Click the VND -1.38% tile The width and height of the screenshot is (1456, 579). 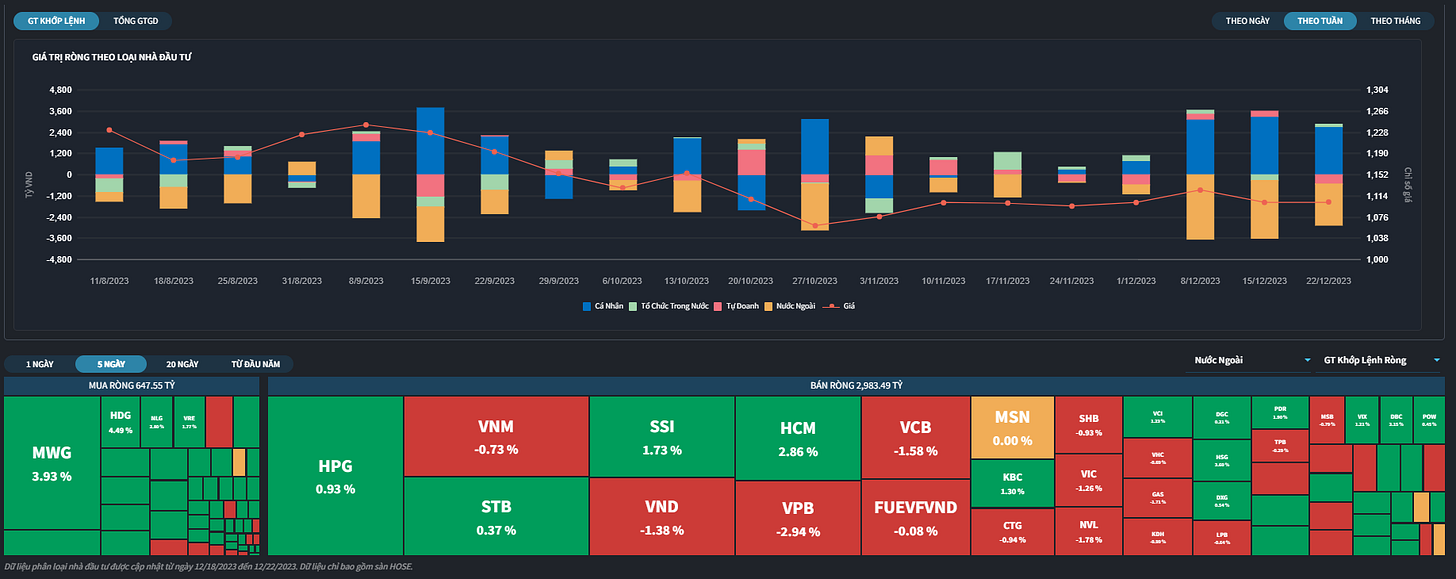661,516
